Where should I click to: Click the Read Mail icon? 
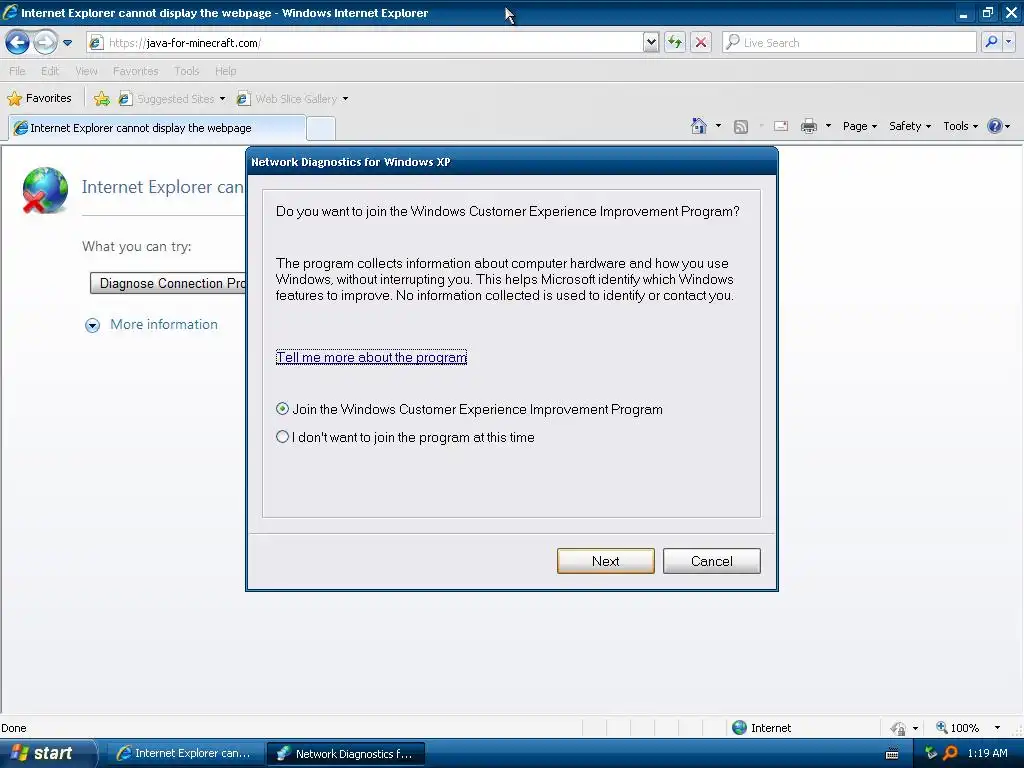click(781, 126)
